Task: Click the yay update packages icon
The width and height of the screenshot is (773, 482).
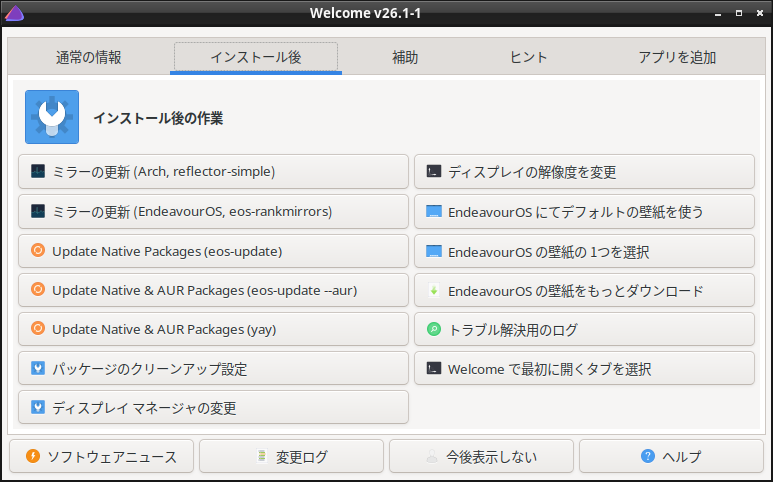Action: [38, 329]
